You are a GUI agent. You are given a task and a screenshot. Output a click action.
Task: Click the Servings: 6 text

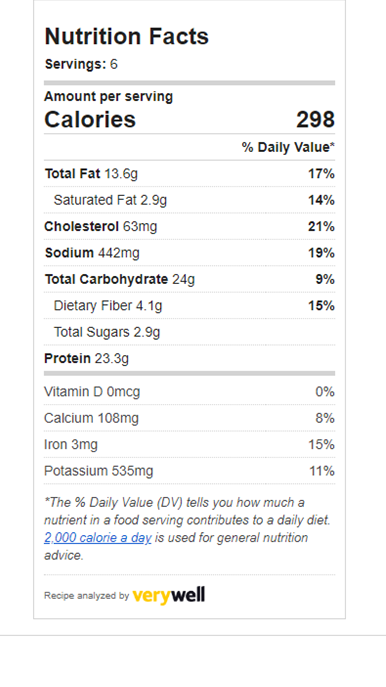(x=81, y=64)
